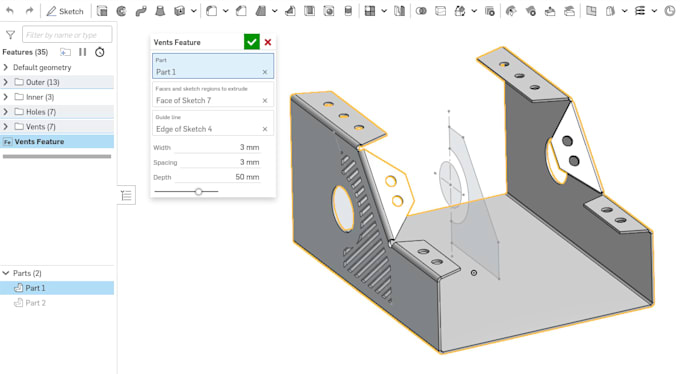Open the Fillet tool dropdown arrow
The height and width of the screenshot is (374, 680).
[x=226, y=11]
